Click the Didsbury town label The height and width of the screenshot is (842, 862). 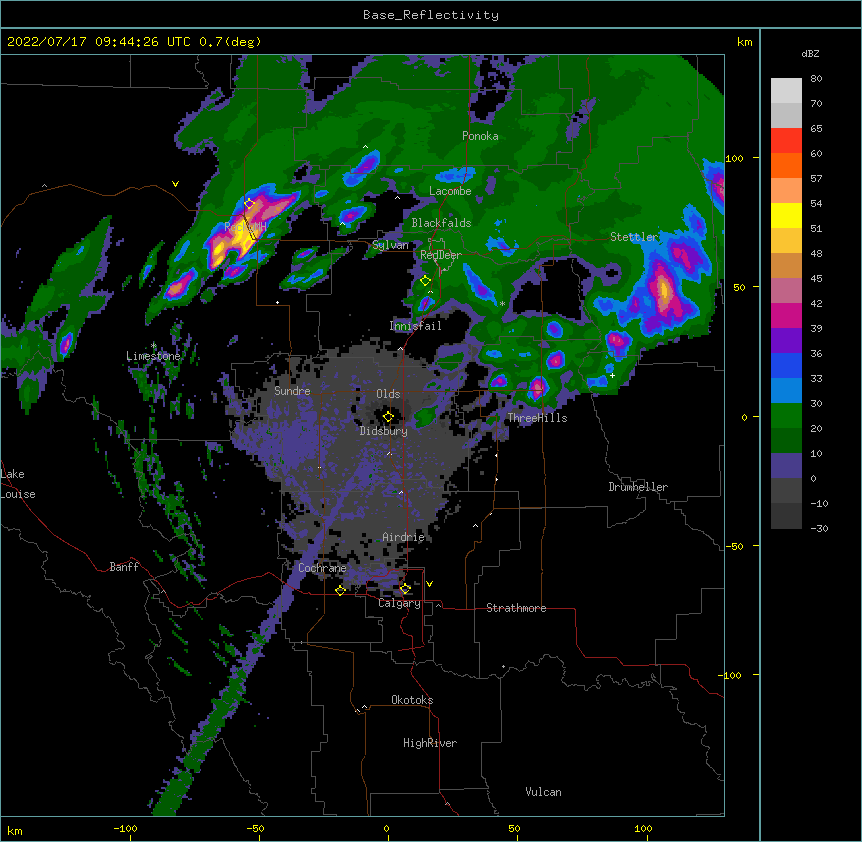click(x=384, y=431)
